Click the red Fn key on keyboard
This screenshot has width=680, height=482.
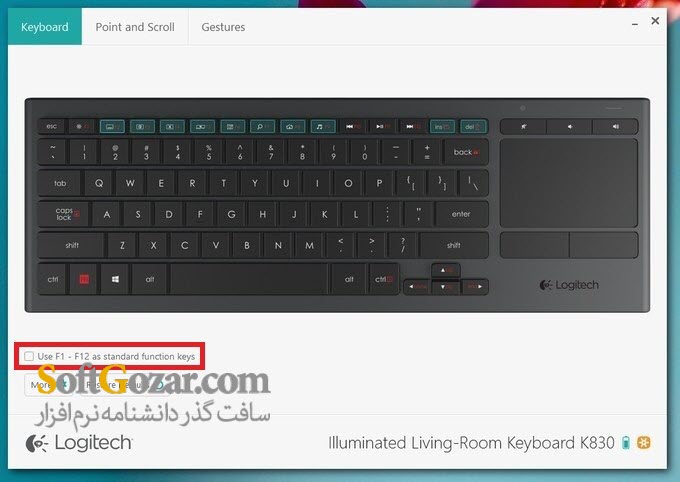coord(84,279)
